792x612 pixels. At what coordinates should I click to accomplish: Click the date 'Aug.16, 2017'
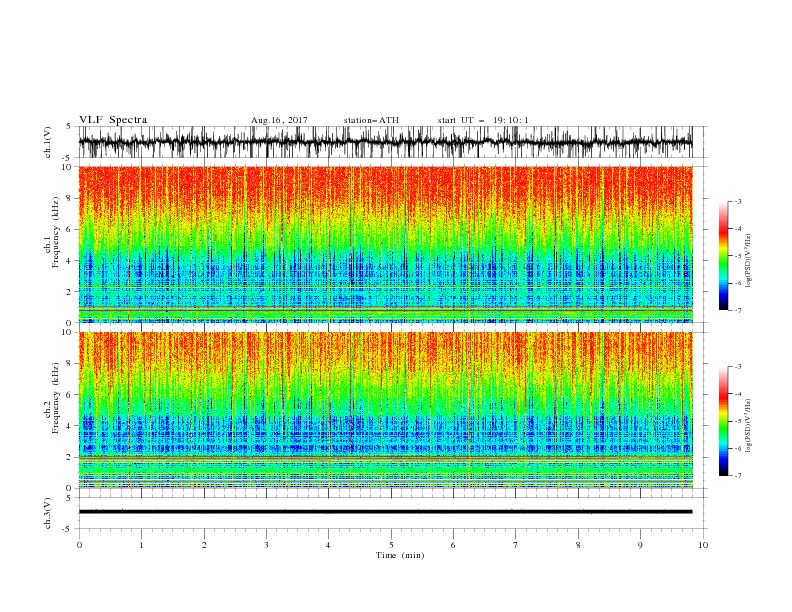(x=279, y=120)
